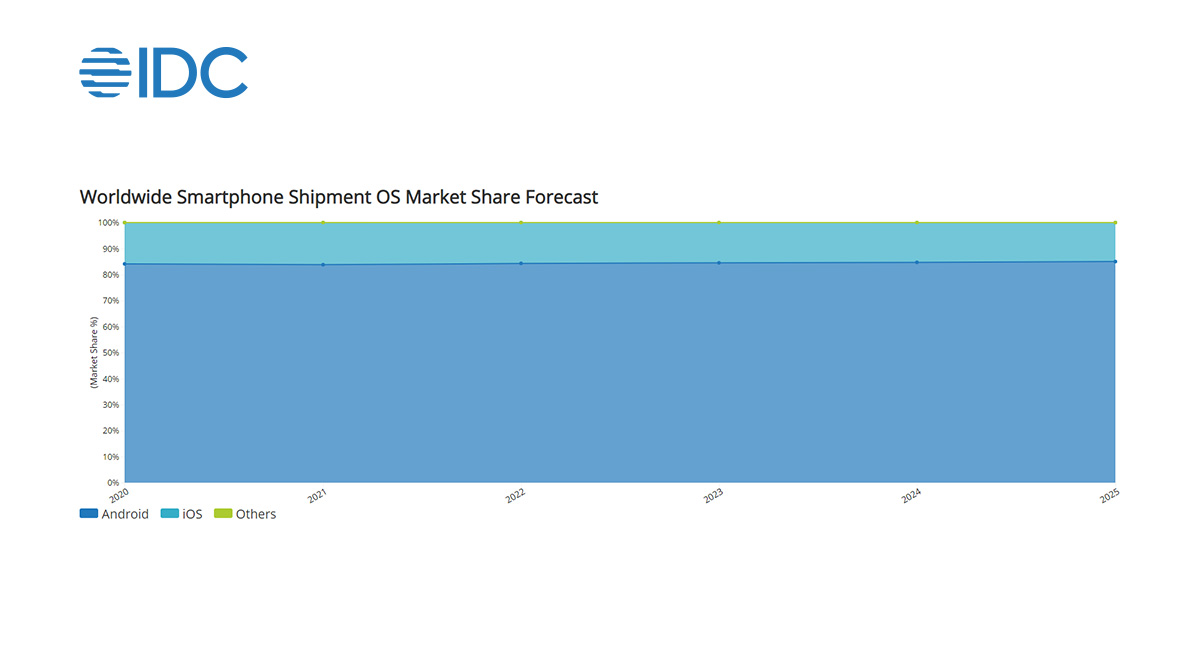Click the IDC logo
This screenshot has height=650, width=1200.
coord(163,72)
